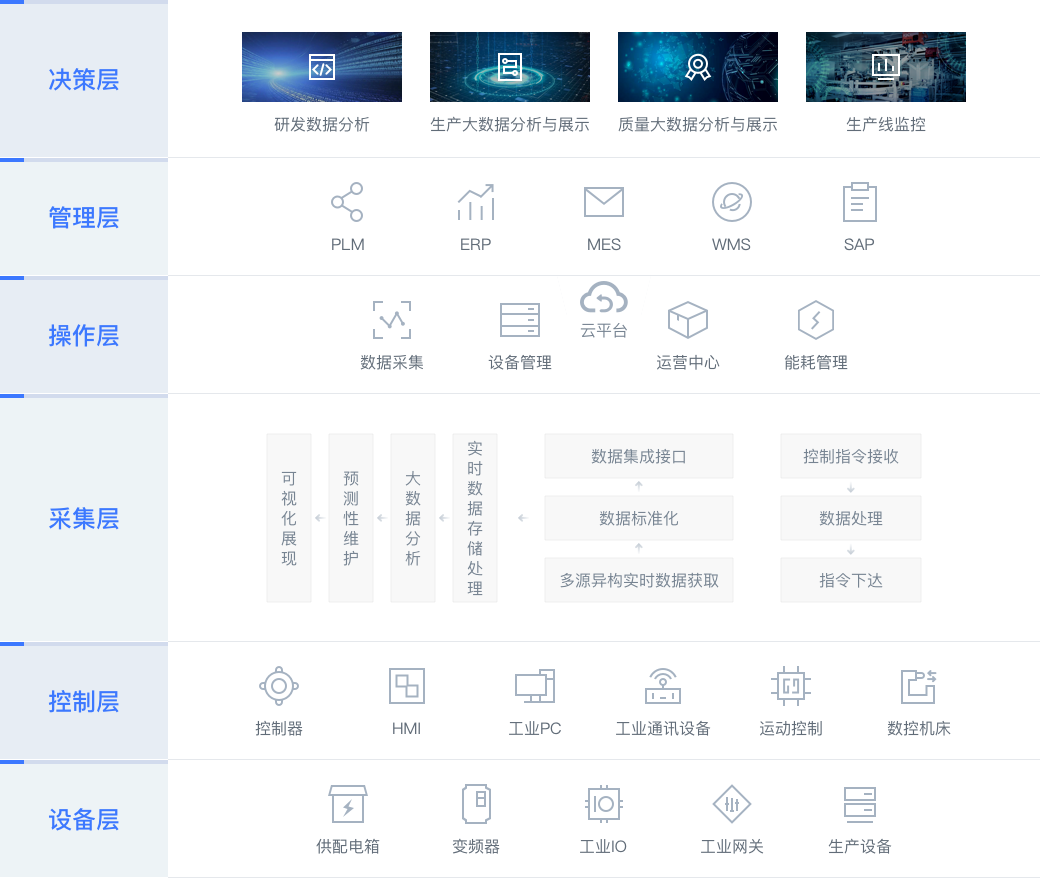Click the vertical 可视化展现 box
Image resolution: width=1040 pixels, height=878 pixels.
pos(289,518)
